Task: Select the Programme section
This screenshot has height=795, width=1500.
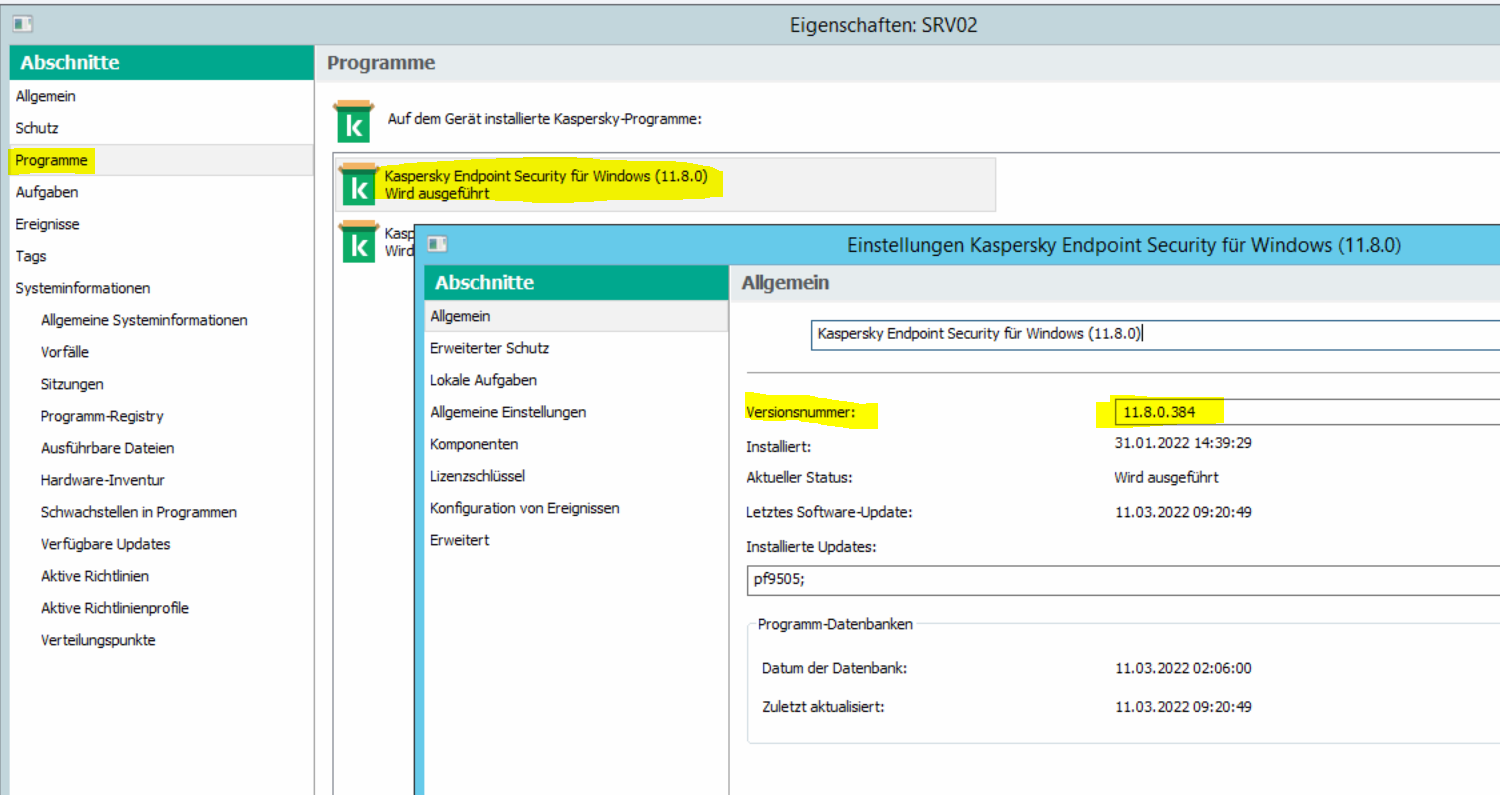Action: [52, 160]
